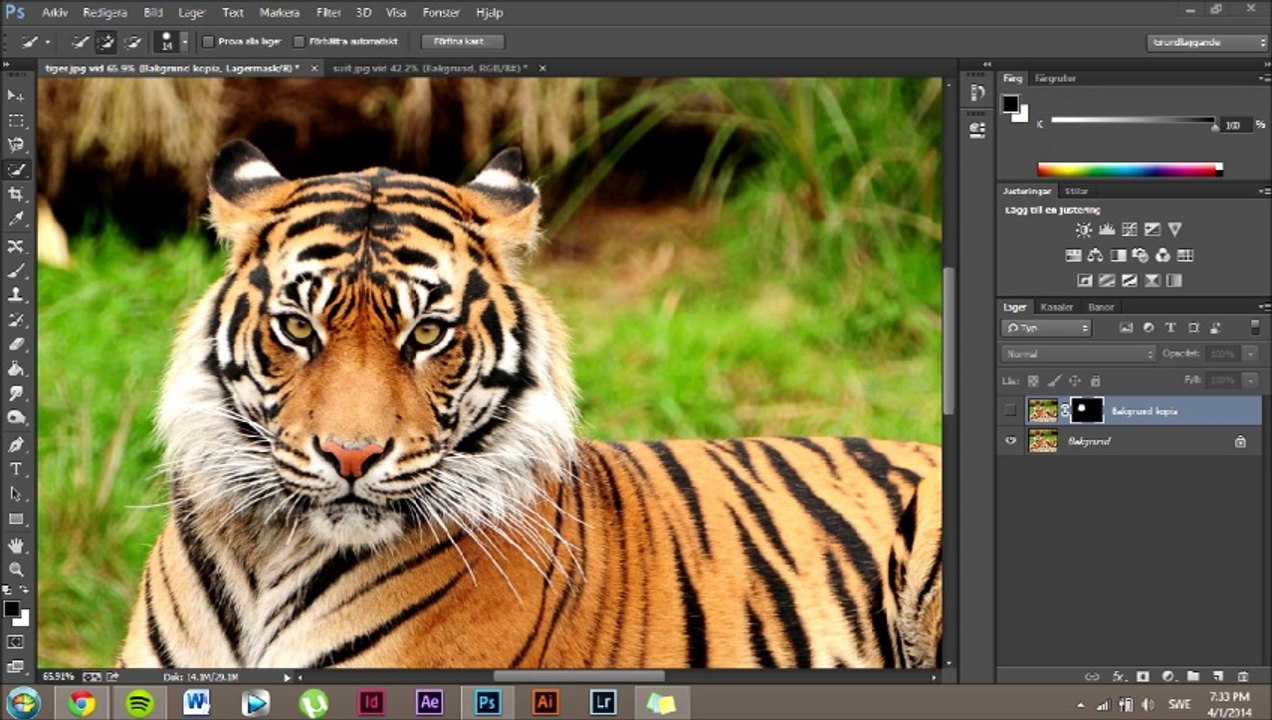Screen dimensions: 1272x720
Task: Click the foreground color swatch in Färg panel
Action: (x=1010, y=104)
